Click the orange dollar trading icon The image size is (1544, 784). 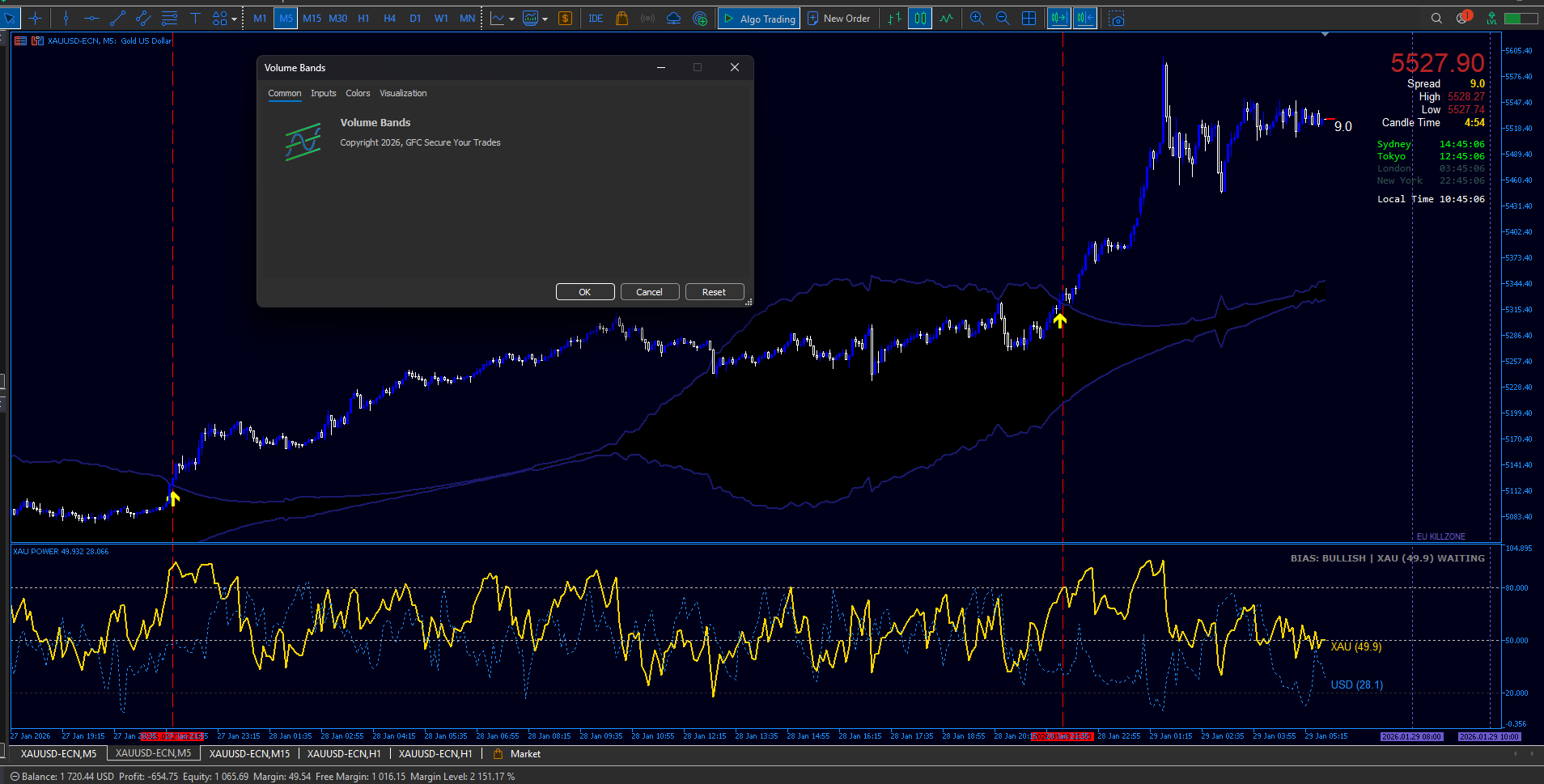(565, 18)
